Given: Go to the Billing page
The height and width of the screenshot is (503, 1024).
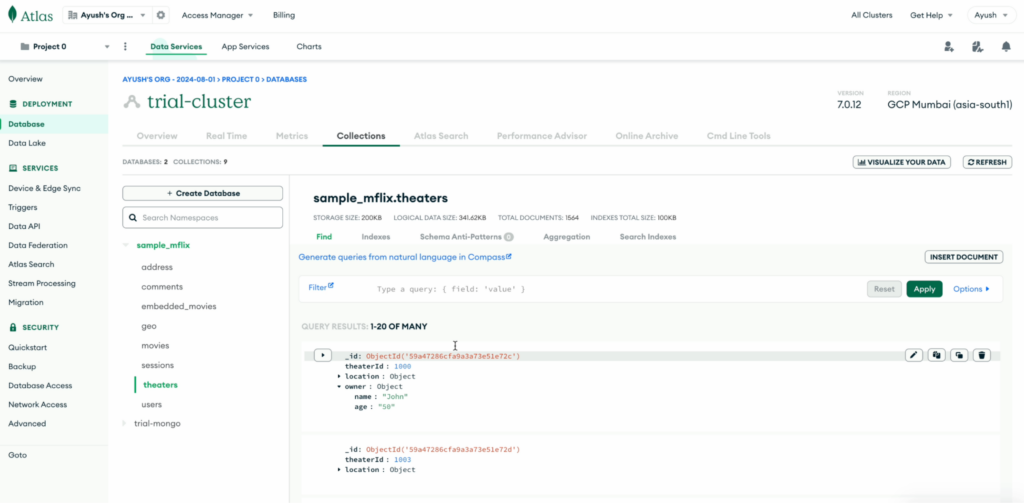Looking at the screenshot, I should tap(283, 15).
